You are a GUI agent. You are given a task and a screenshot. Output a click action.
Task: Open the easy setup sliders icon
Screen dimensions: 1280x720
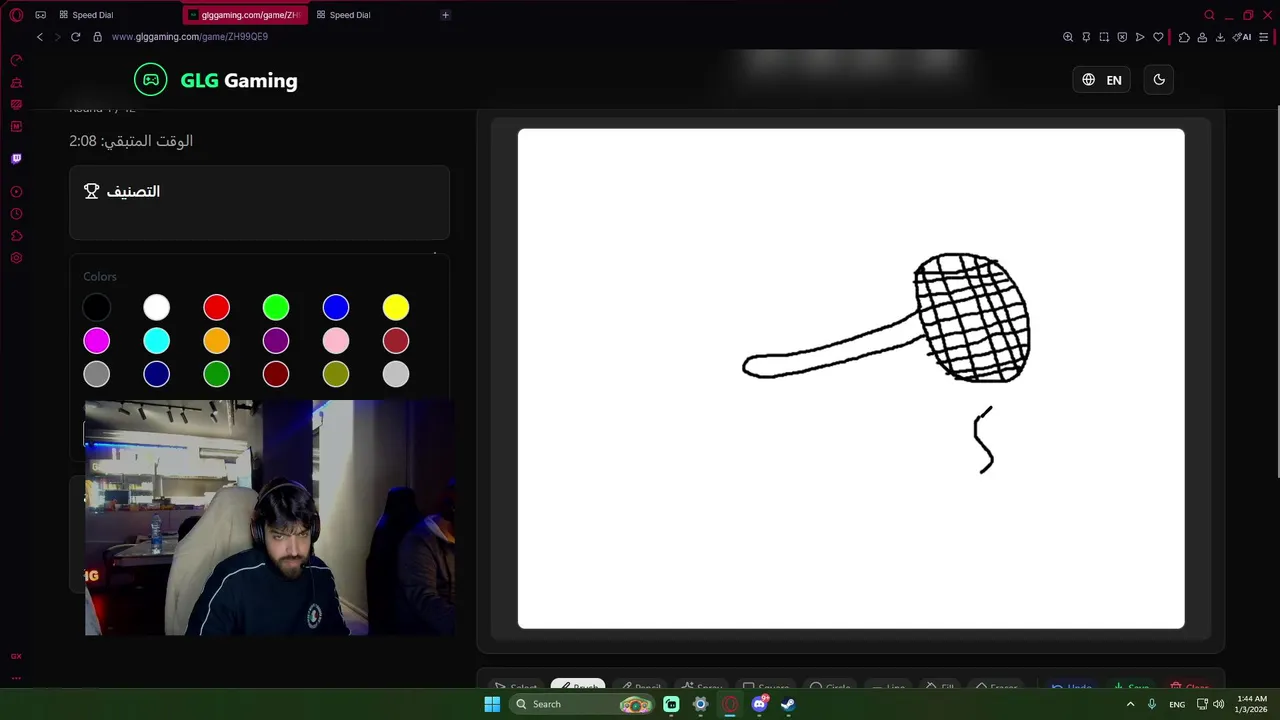[1263, 37]
